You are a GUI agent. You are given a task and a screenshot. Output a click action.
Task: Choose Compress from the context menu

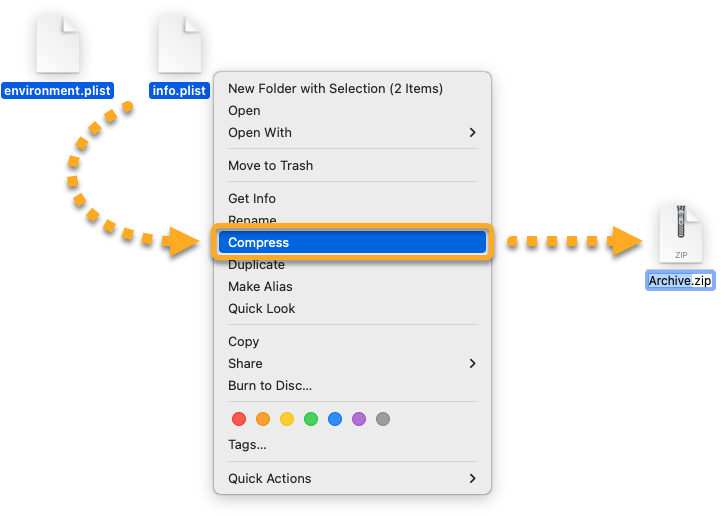351,243
